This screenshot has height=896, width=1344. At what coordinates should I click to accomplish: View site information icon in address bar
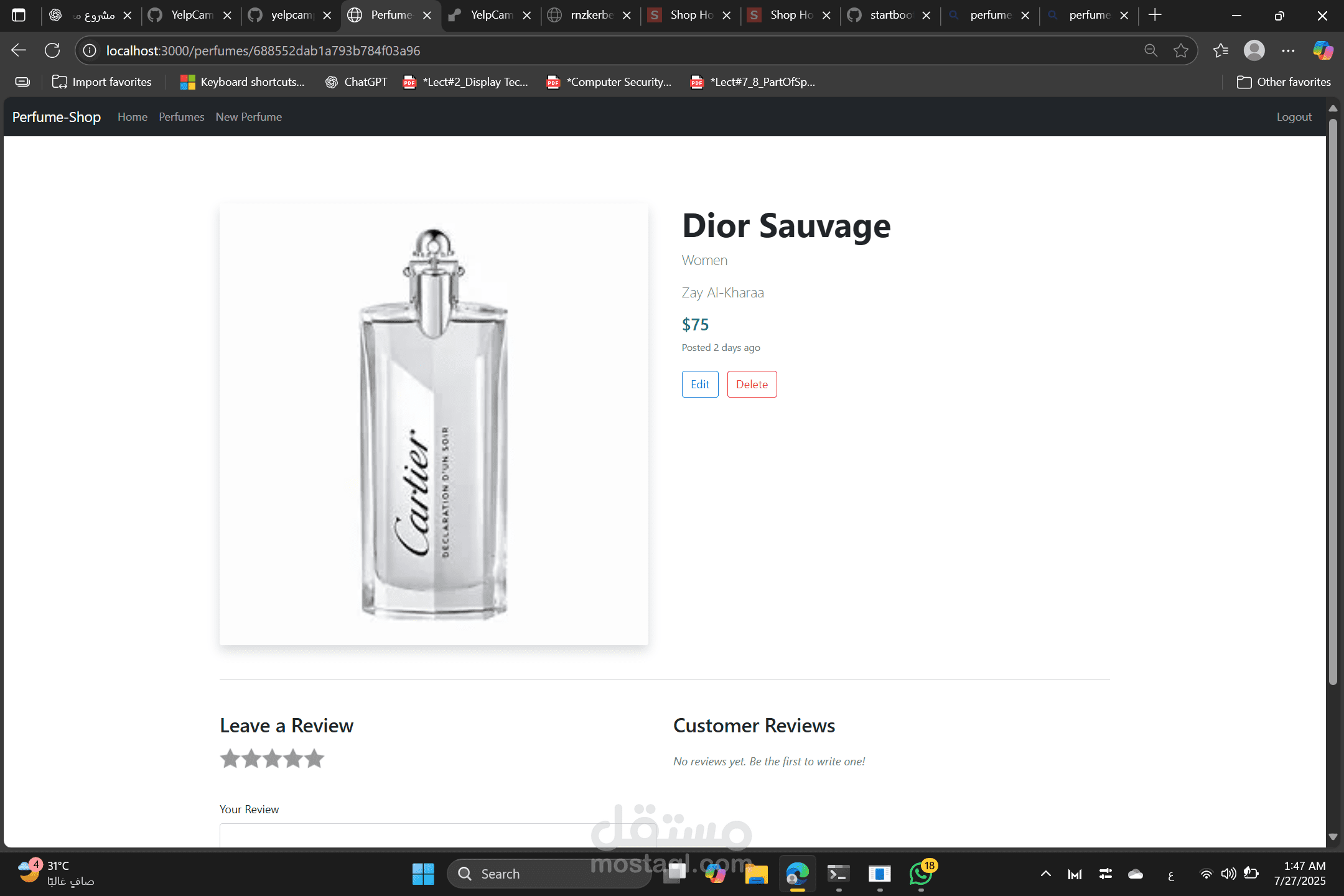pos(90,50)
